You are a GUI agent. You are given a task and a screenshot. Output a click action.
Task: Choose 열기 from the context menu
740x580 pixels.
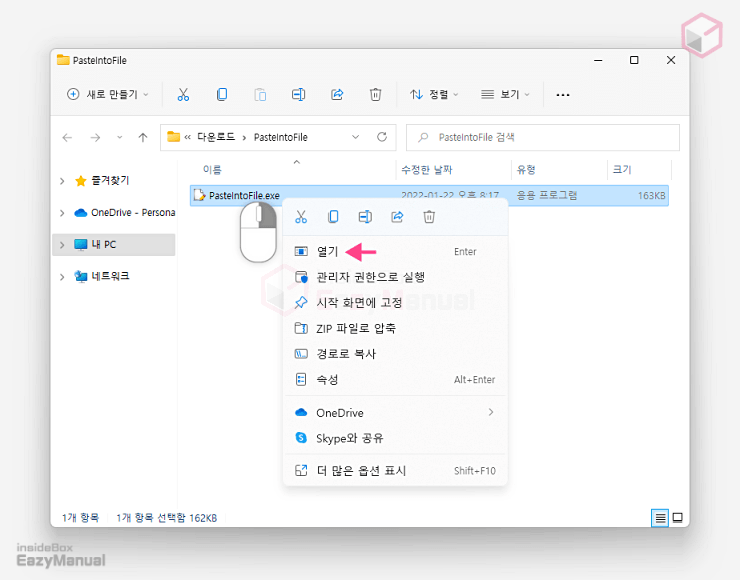tap(395, 252)
